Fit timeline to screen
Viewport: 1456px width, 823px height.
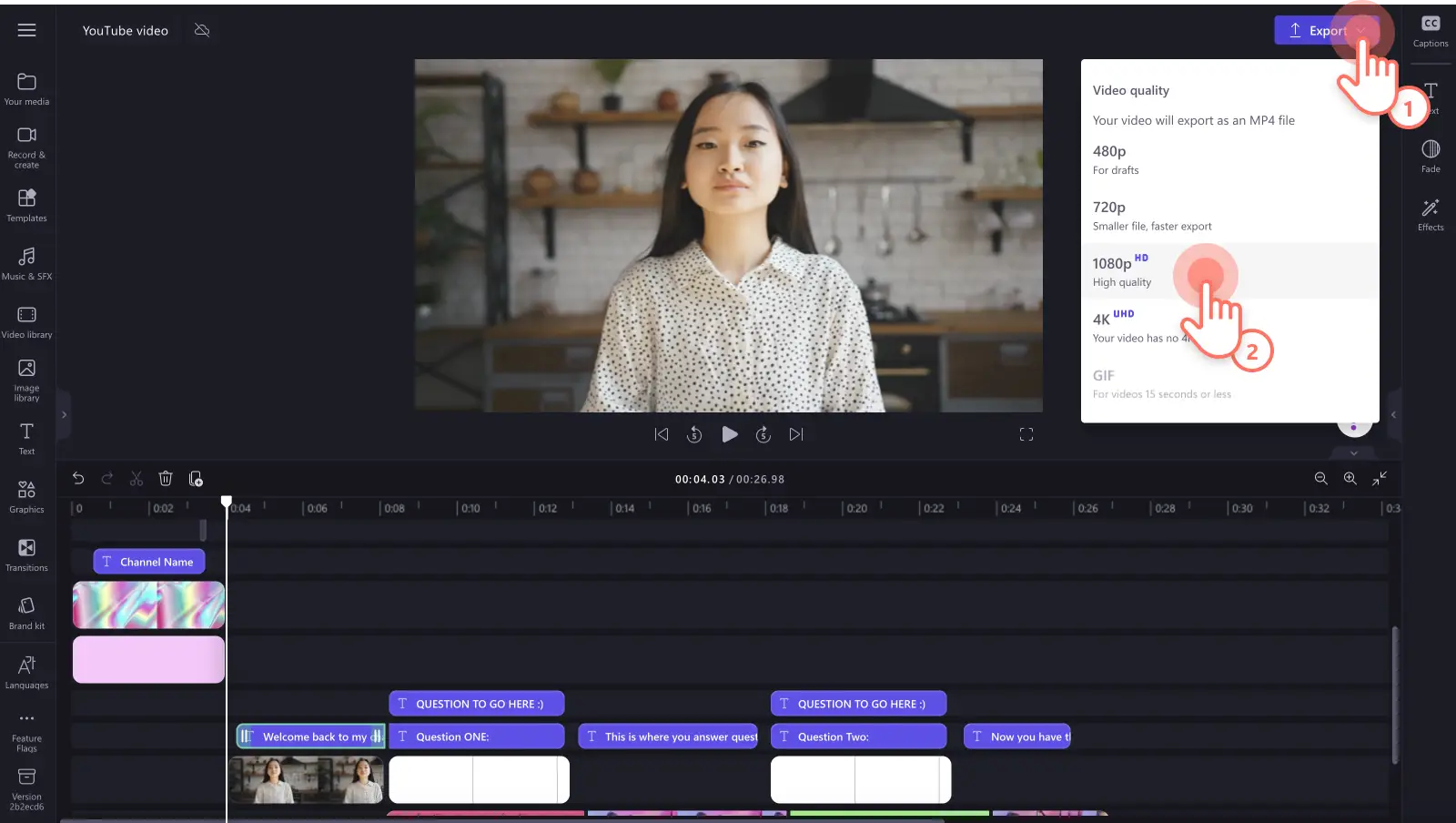pyautogui.click(x=1380, y=478)
